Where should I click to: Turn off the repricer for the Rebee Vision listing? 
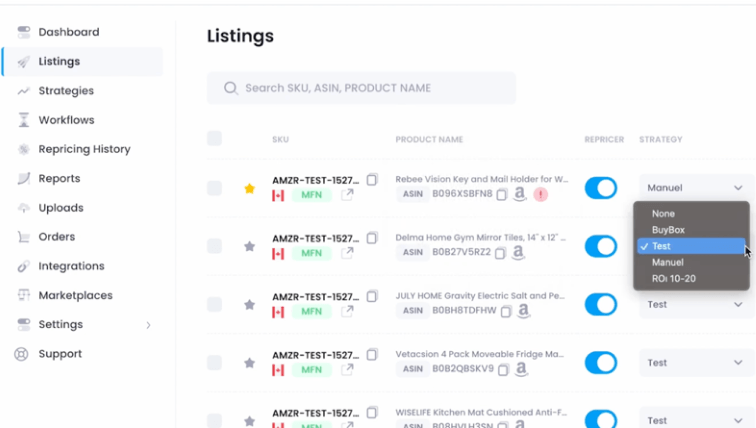(x=601, y=188)
